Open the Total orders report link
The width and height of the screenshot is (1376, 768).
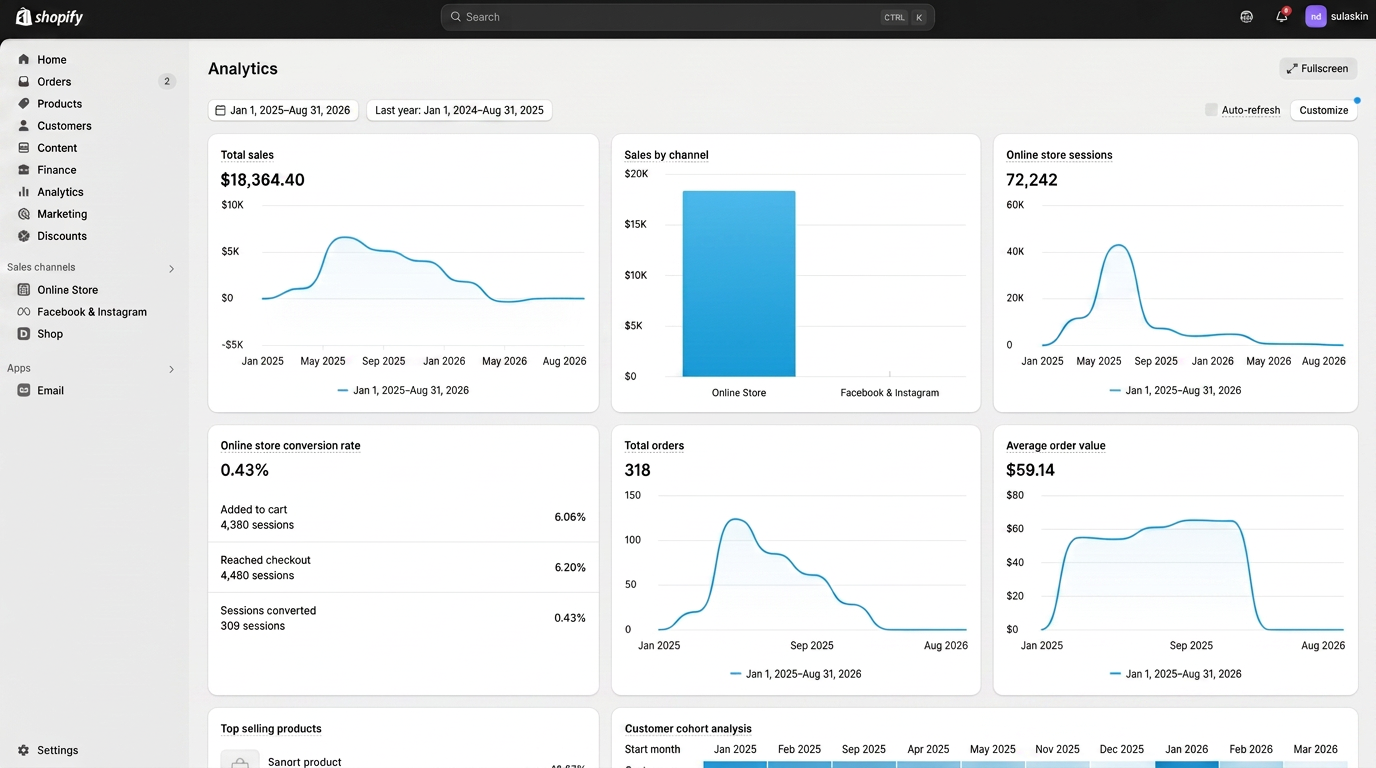654,446
